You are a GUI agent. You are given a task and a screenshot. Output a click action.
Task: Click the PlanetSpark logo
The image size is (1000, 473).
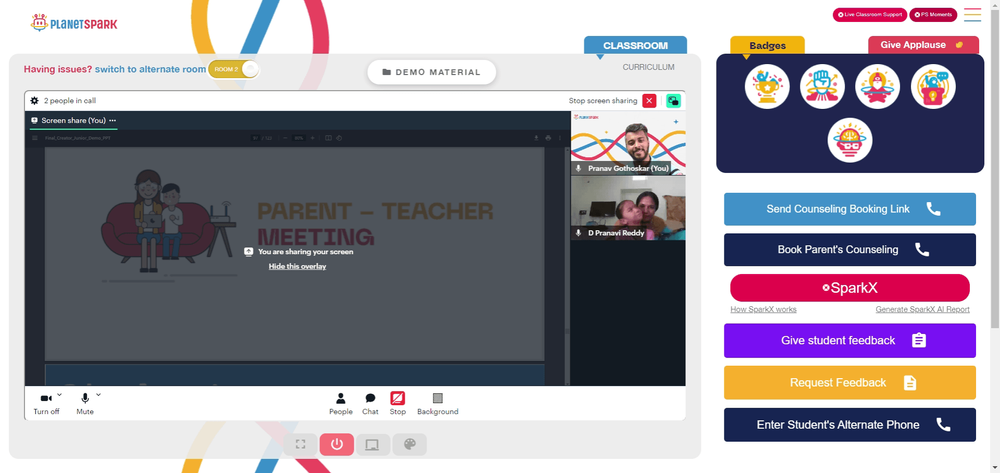[x=74, y=24]
